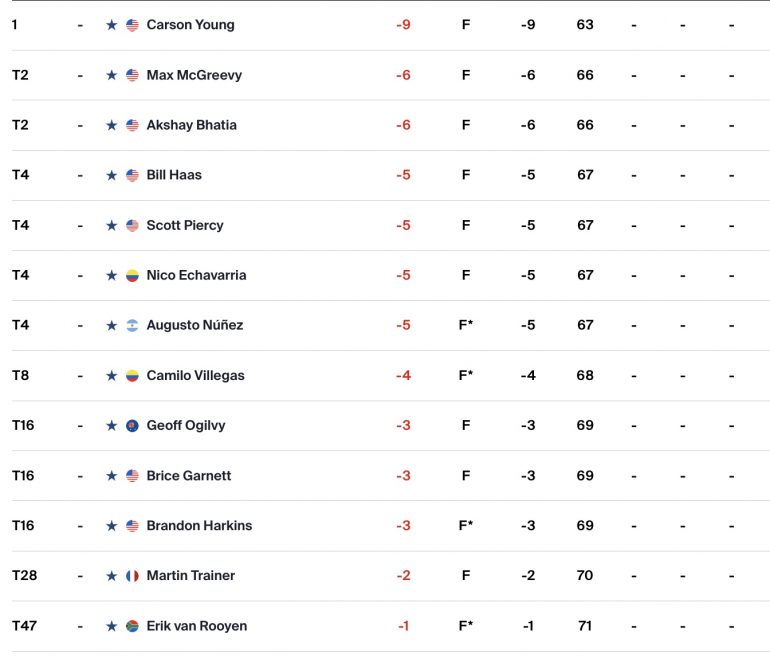Toggle favorite star for Max McGreevy
This screenshot has height=658, width=770.
coord(111,75)
